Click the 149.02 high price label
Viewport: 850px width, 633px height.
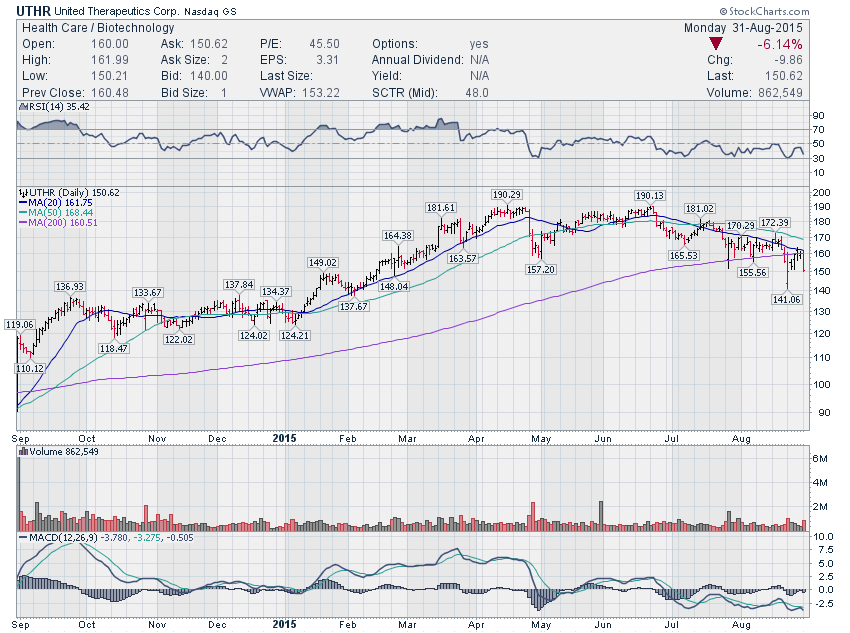point(323,262)
